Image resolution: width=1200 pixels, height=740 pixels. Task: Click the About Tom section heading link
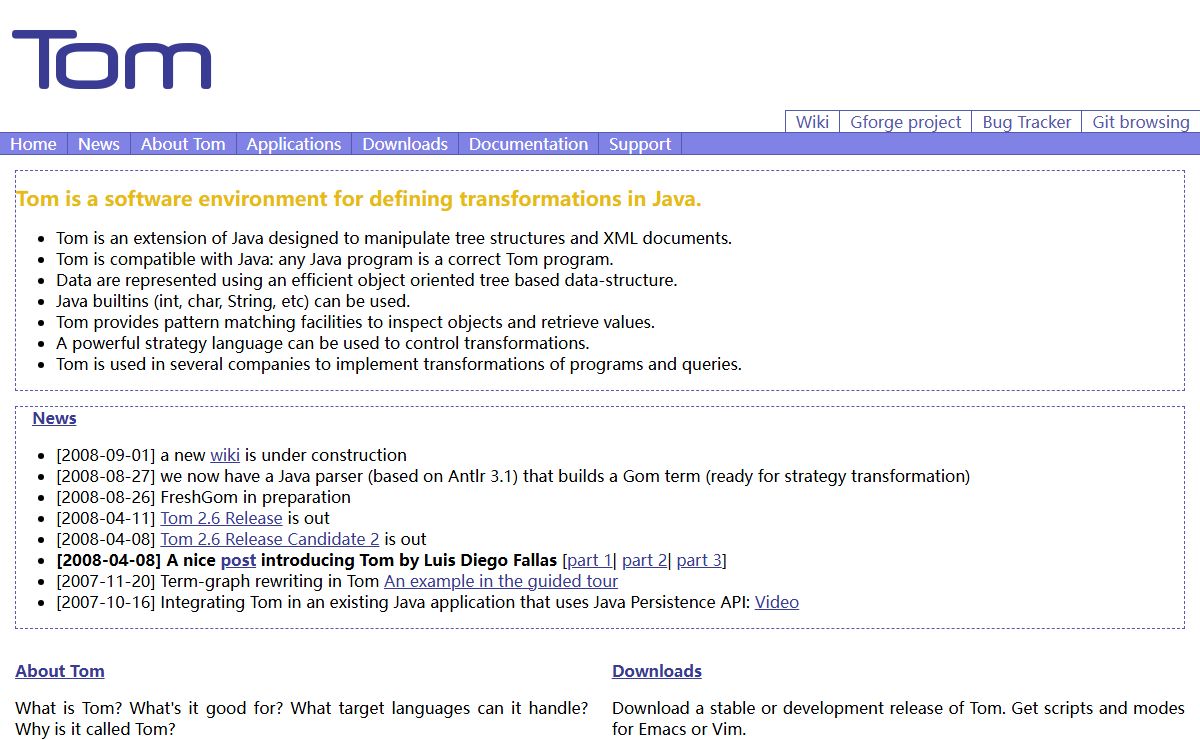click(60, 671)
